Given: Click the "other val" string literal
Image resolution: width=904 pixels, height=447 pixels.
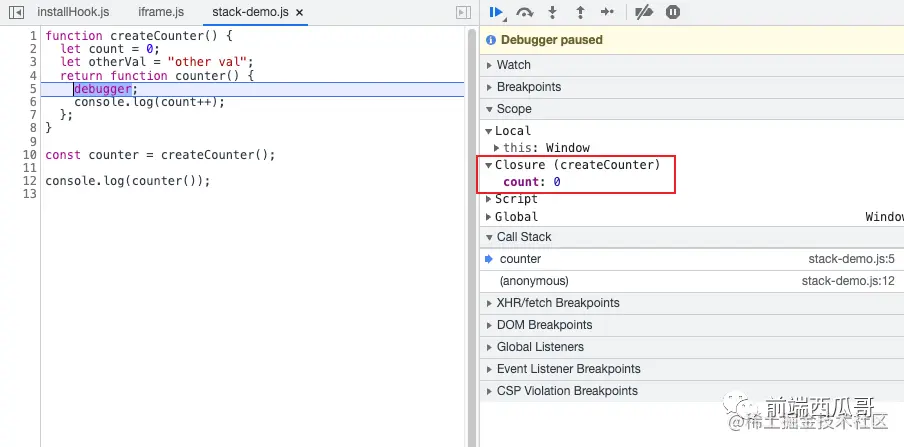Looking at the screenshot, I should coord(208,62).
